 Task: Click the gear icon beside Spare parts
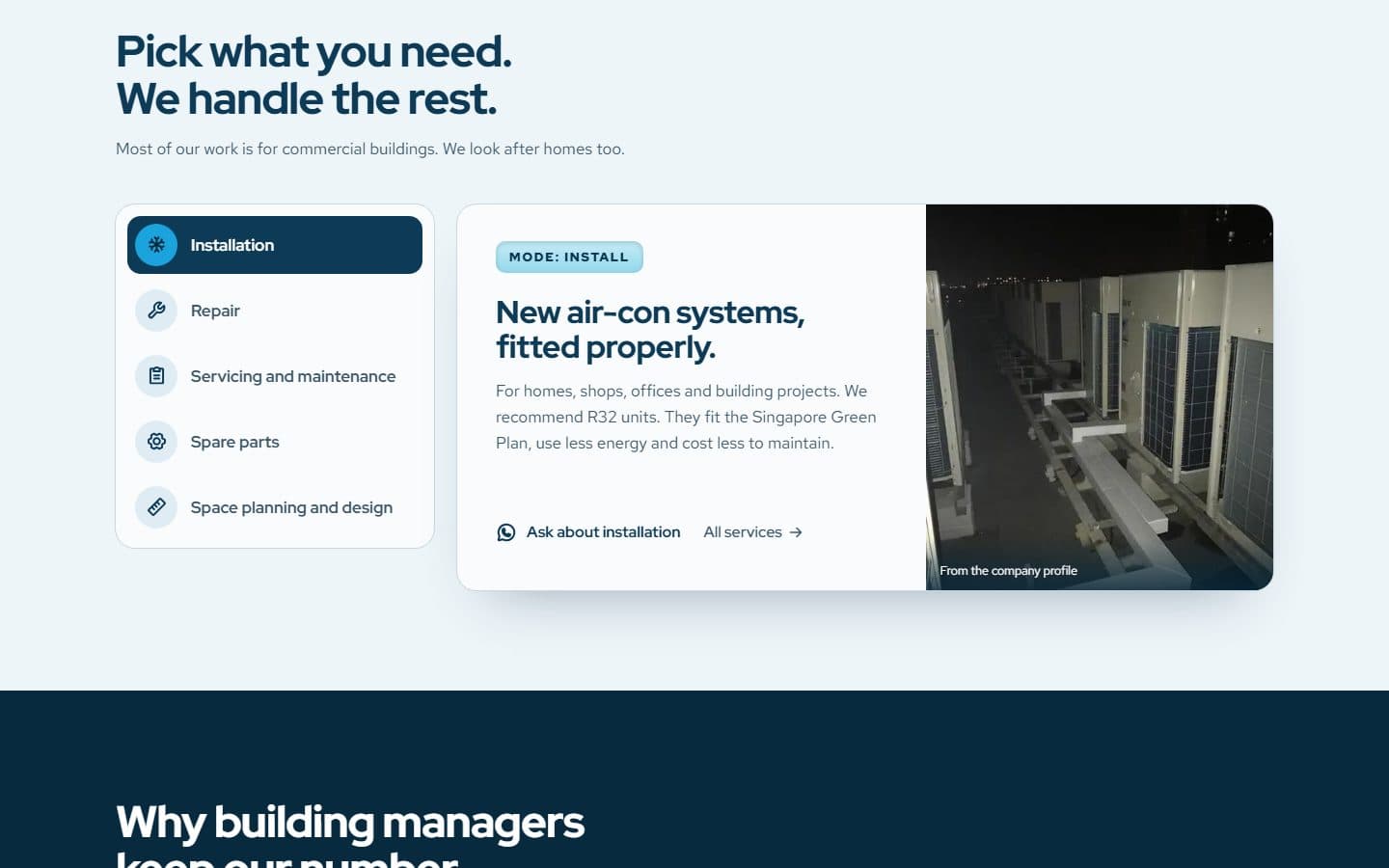coord(156,442)
